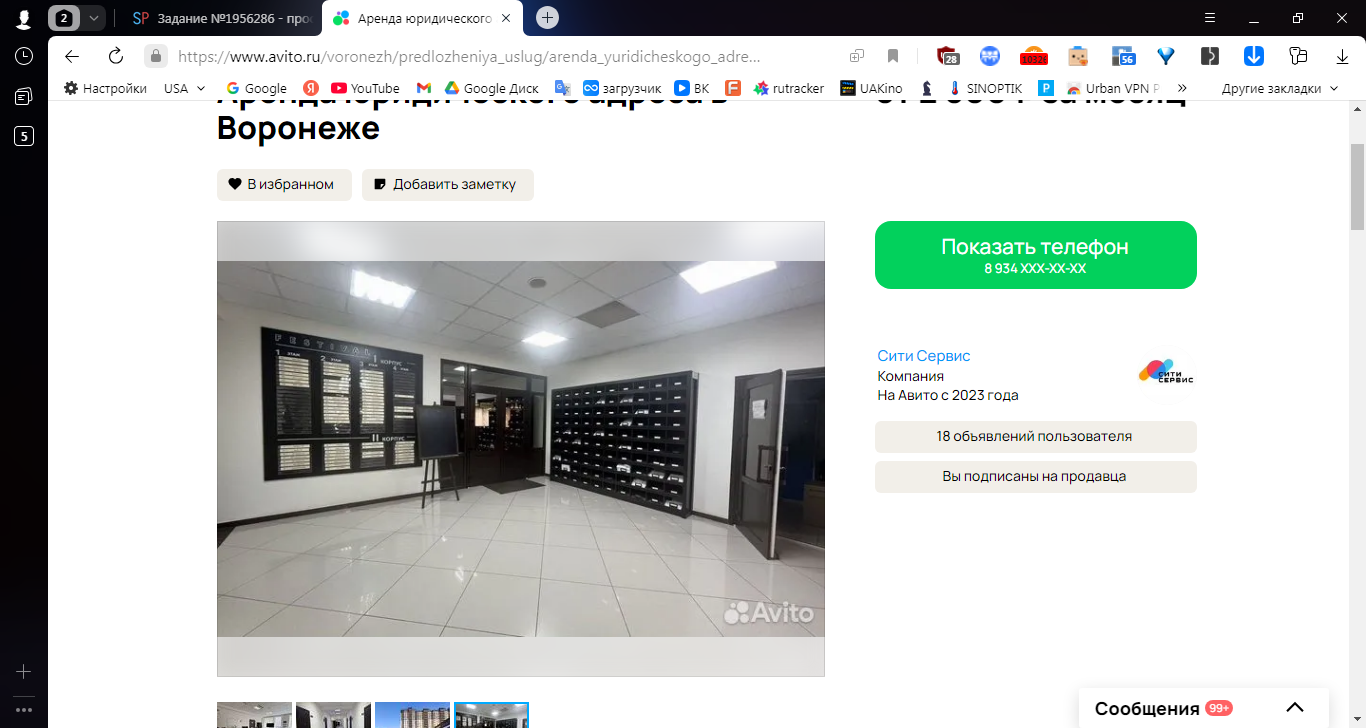Expand the USA bookmarks folder
This screenshot has height=728, width=1366.
pos(184,88)
